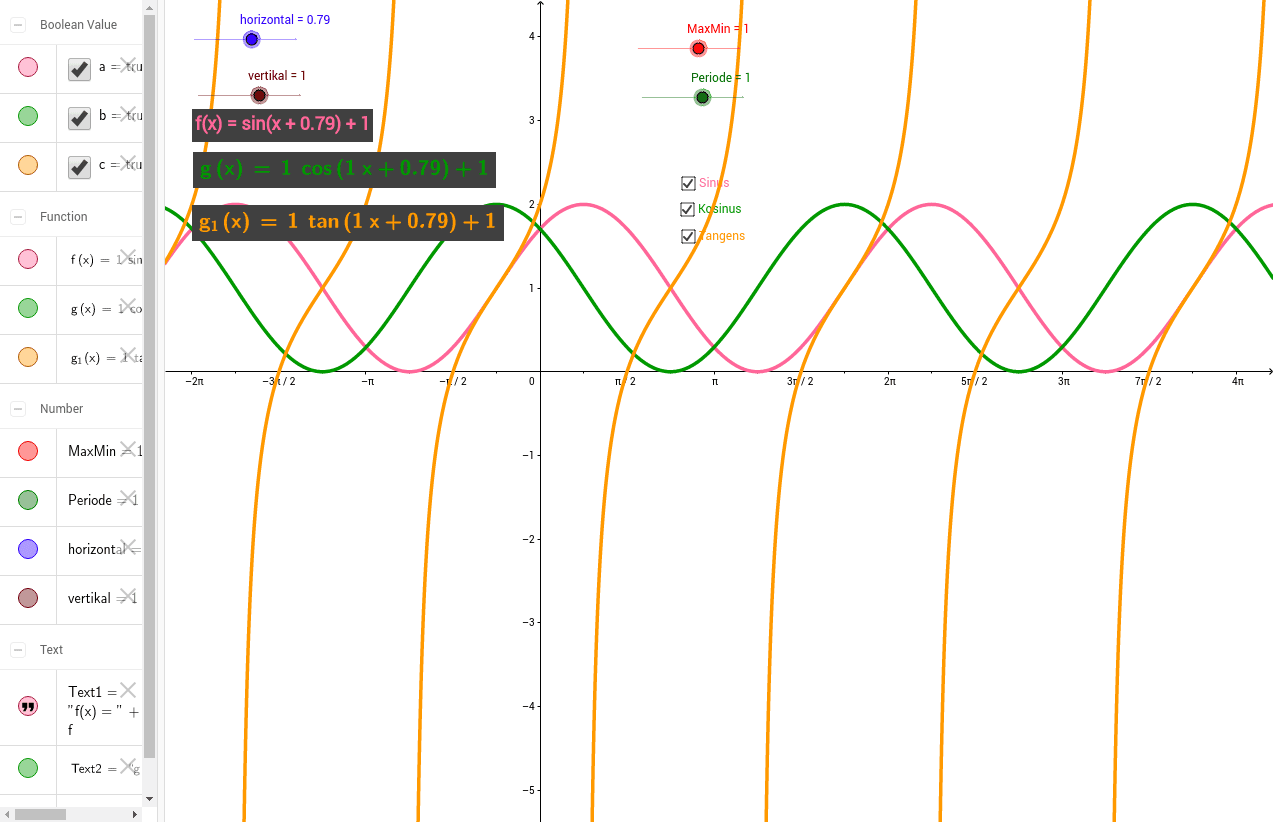Delete Text2 with its X icon

pos(128,766)
